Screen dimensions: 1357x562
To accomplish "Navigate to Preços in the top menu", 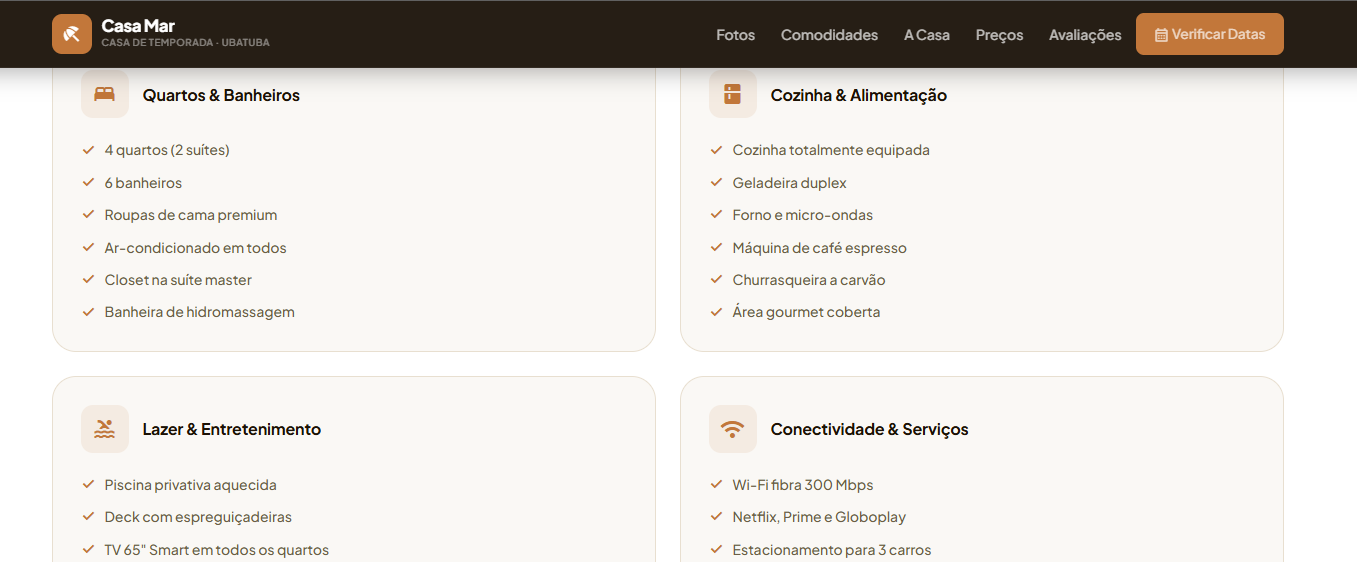I will tap(999, 35).
